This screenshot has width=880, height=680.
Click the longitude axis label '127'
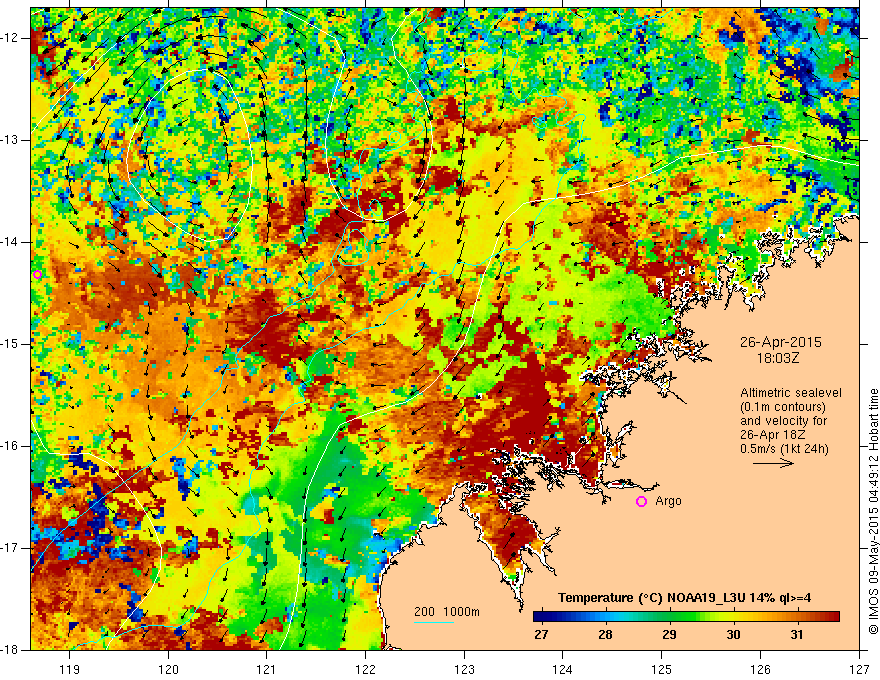click(859, 669)
